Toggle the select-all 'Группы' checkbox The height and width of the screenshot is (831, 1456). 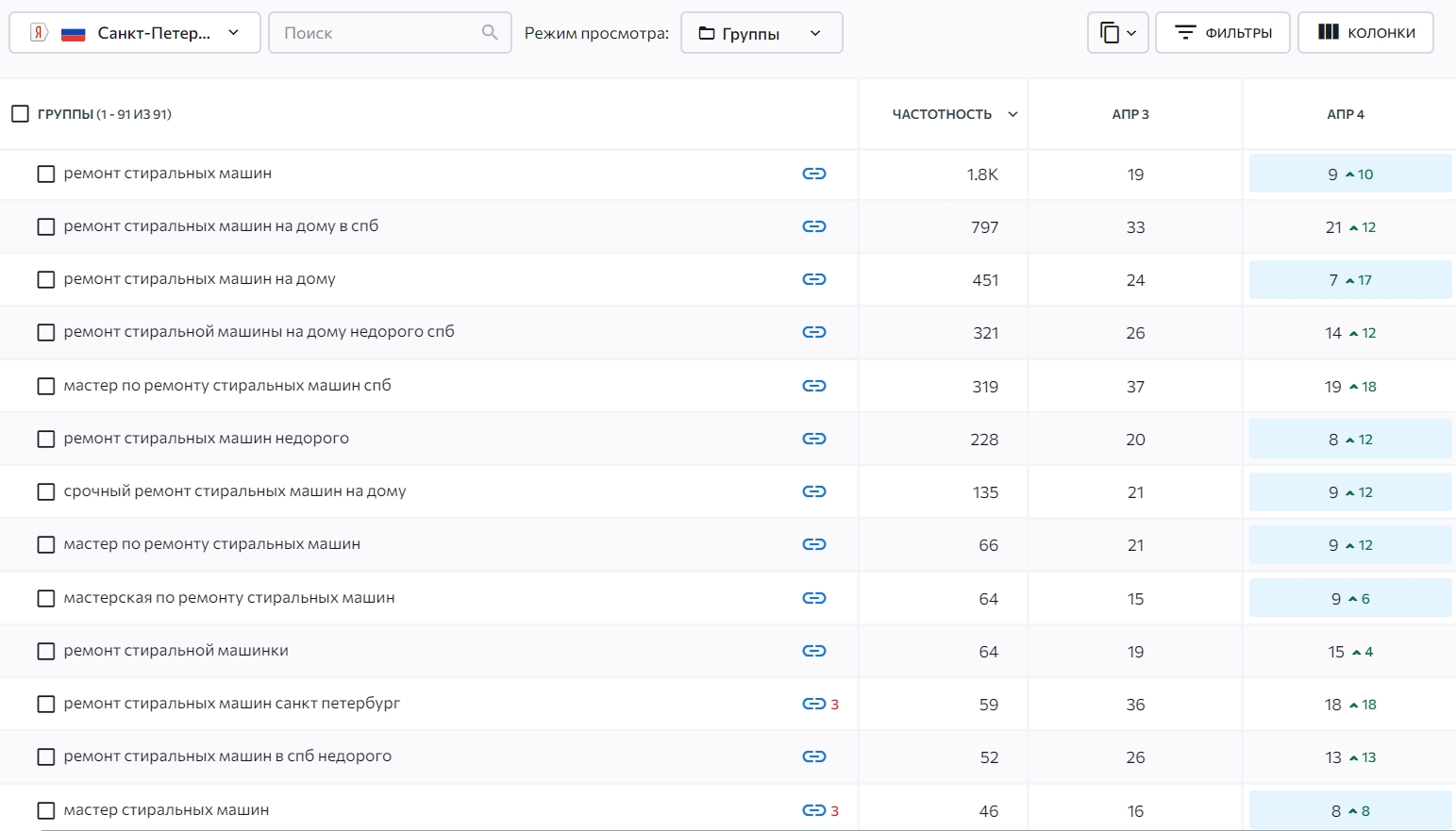pos(20,114)
